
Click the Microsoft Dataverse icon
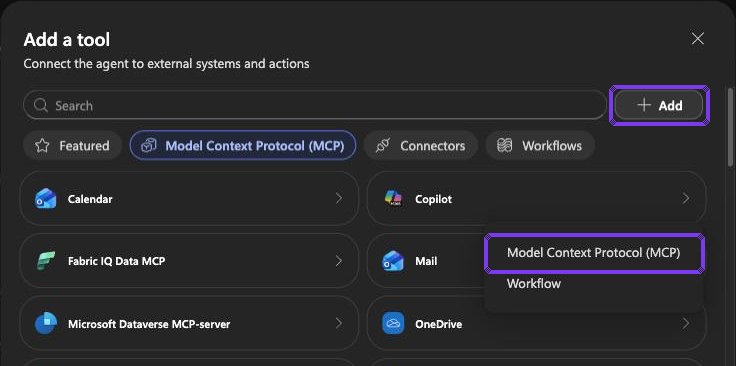pos(46,323)
